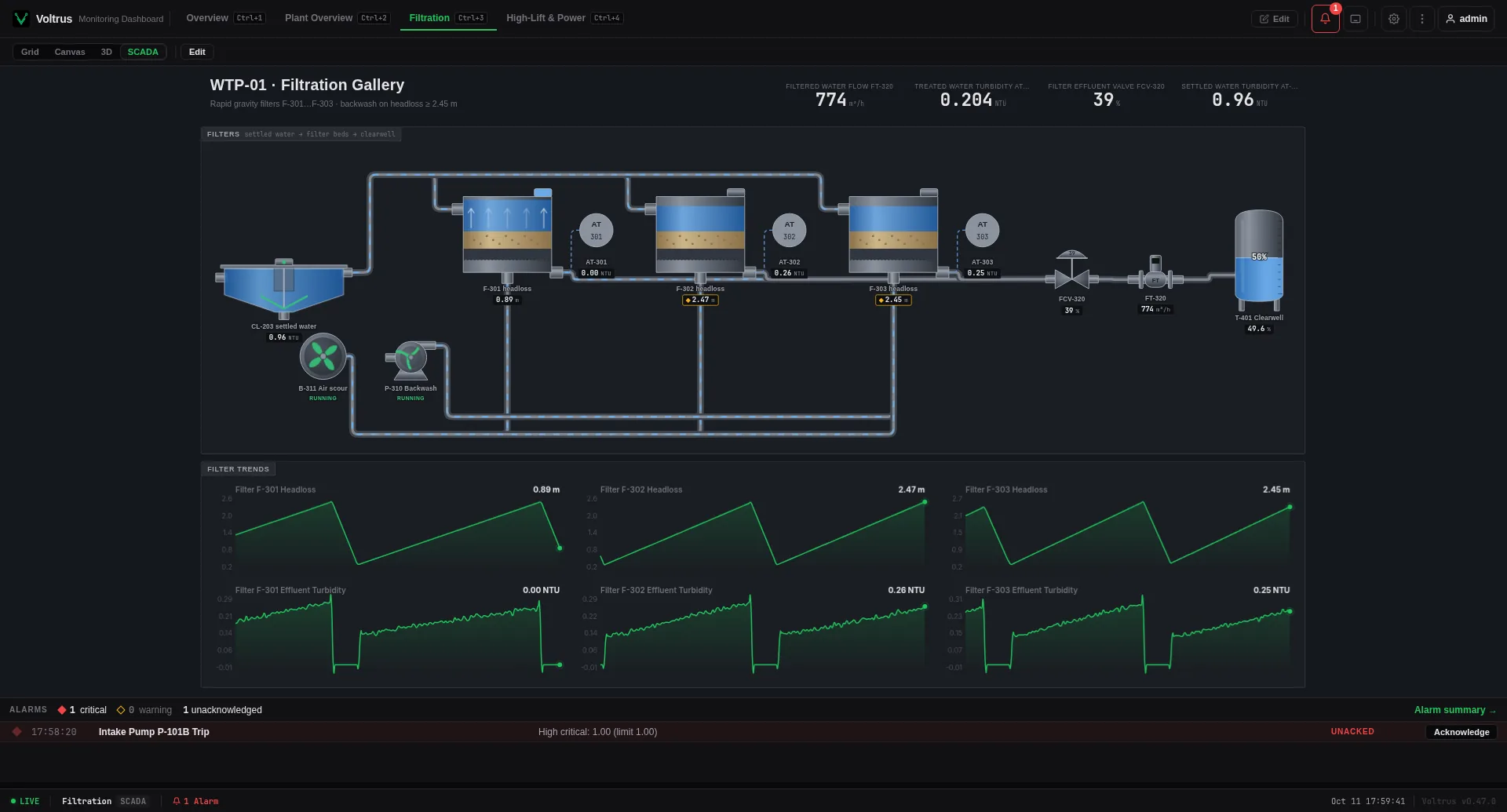The width and height of the screenshot is (1507, 812).
Task: Select the P-310 Backwash pump icon
Action: (x=411, y=360)
